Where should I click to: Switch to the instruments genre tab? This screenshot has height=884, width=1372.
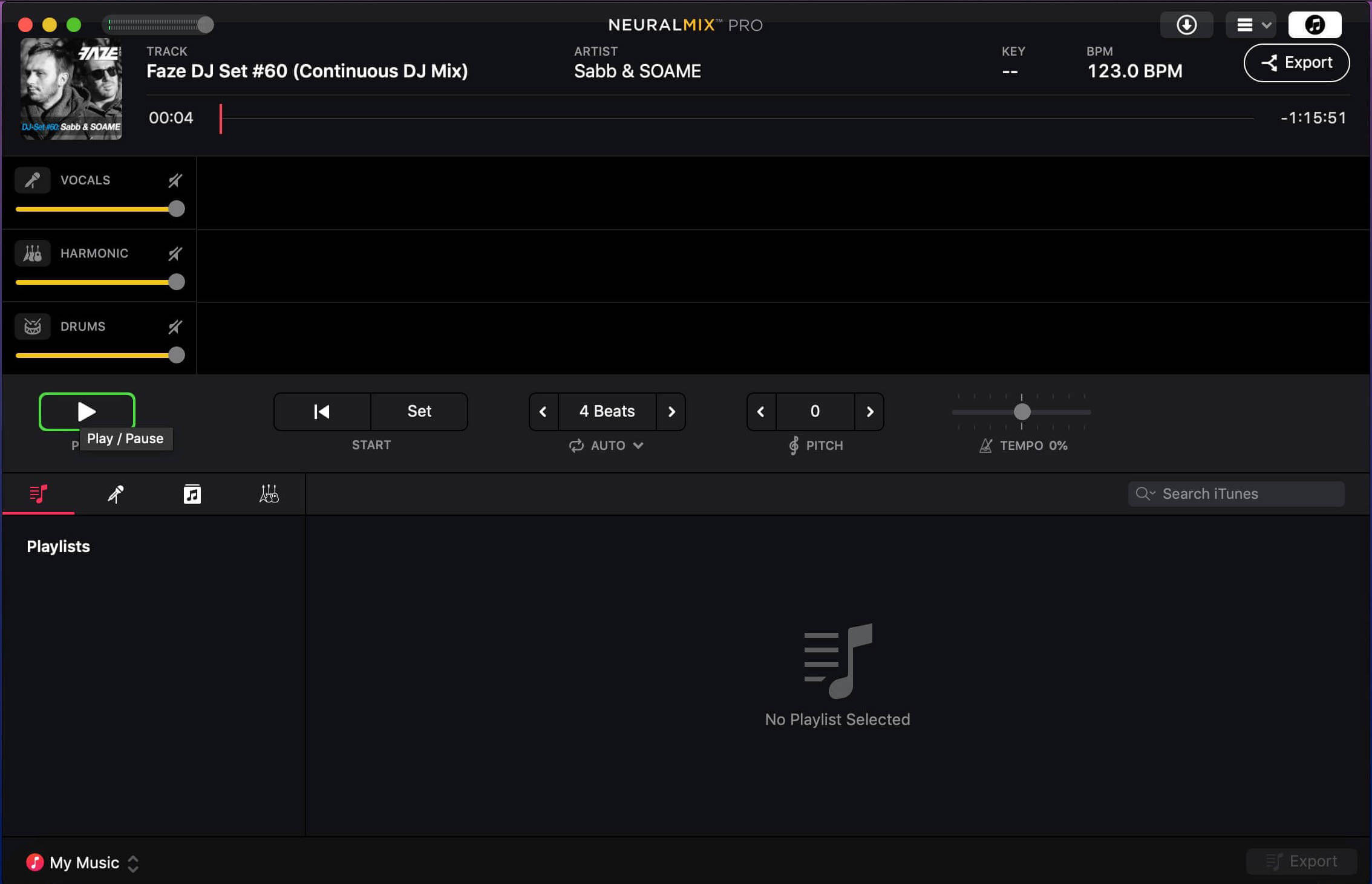pos(269,494)
